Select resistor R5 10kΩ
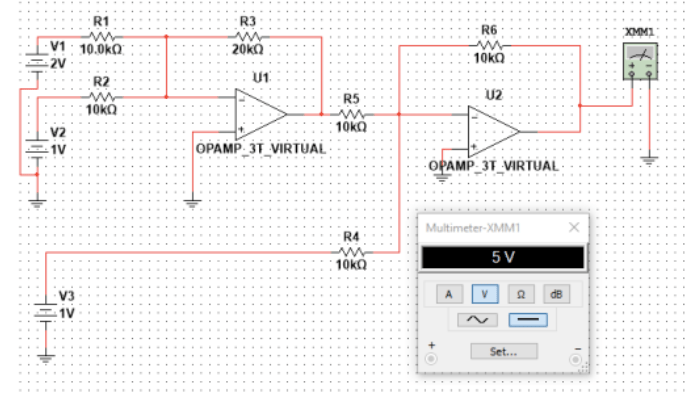 click(351, 115)
